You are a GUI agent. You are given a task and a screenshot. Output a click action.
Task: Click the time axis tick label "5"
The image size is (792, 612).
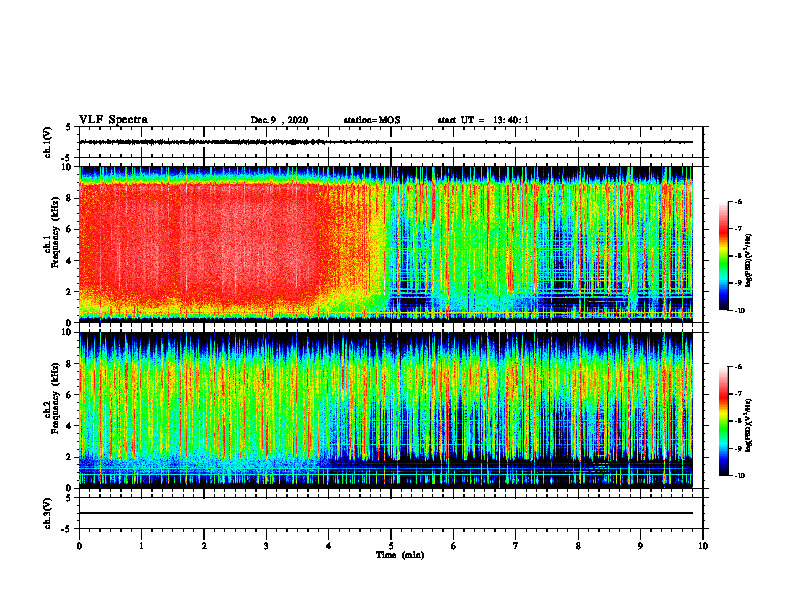391,546
